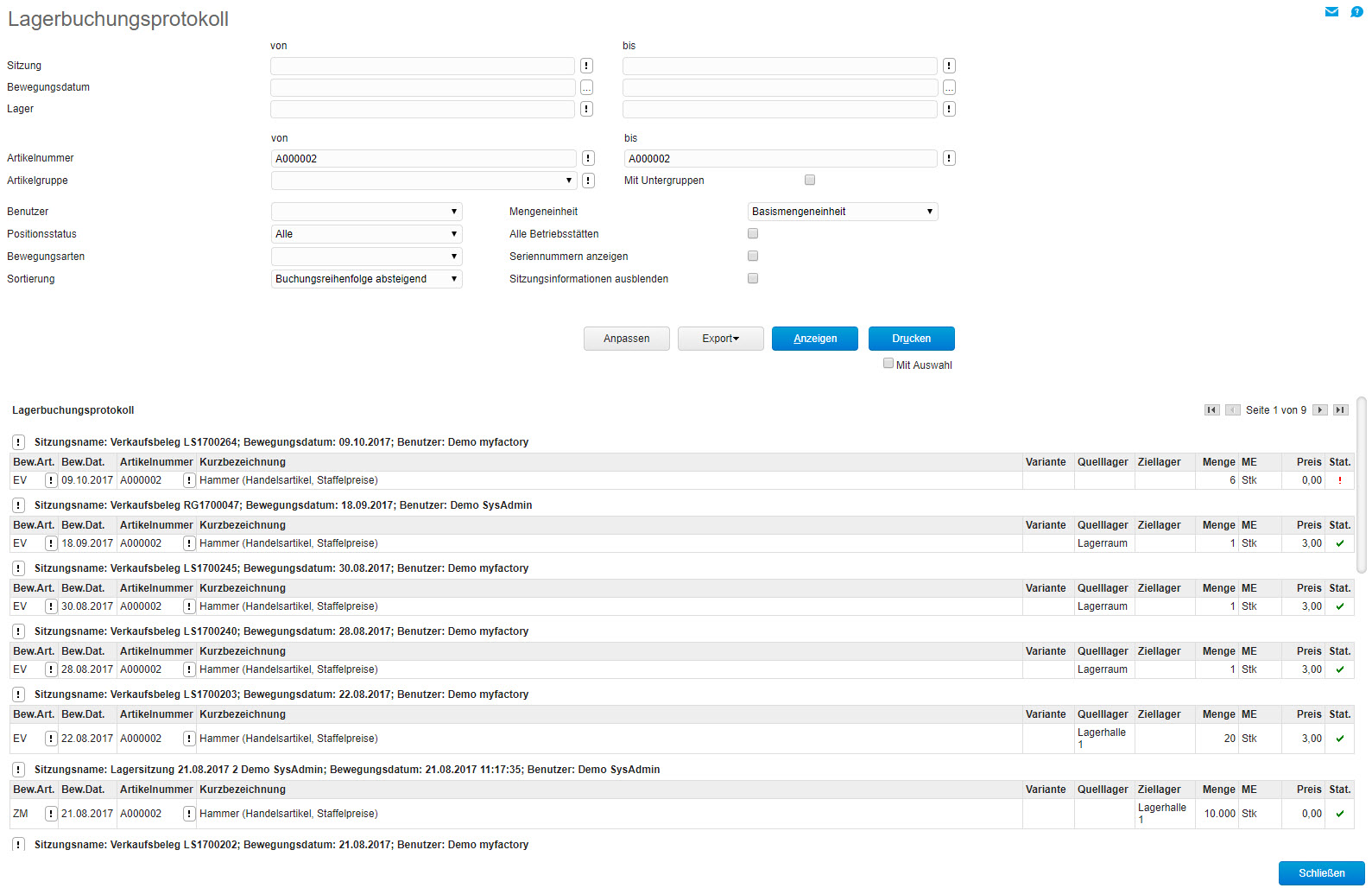This screenshot has height=888, width=1372.
Task: Click the Anzeigen button
Action: pos(815,339)
